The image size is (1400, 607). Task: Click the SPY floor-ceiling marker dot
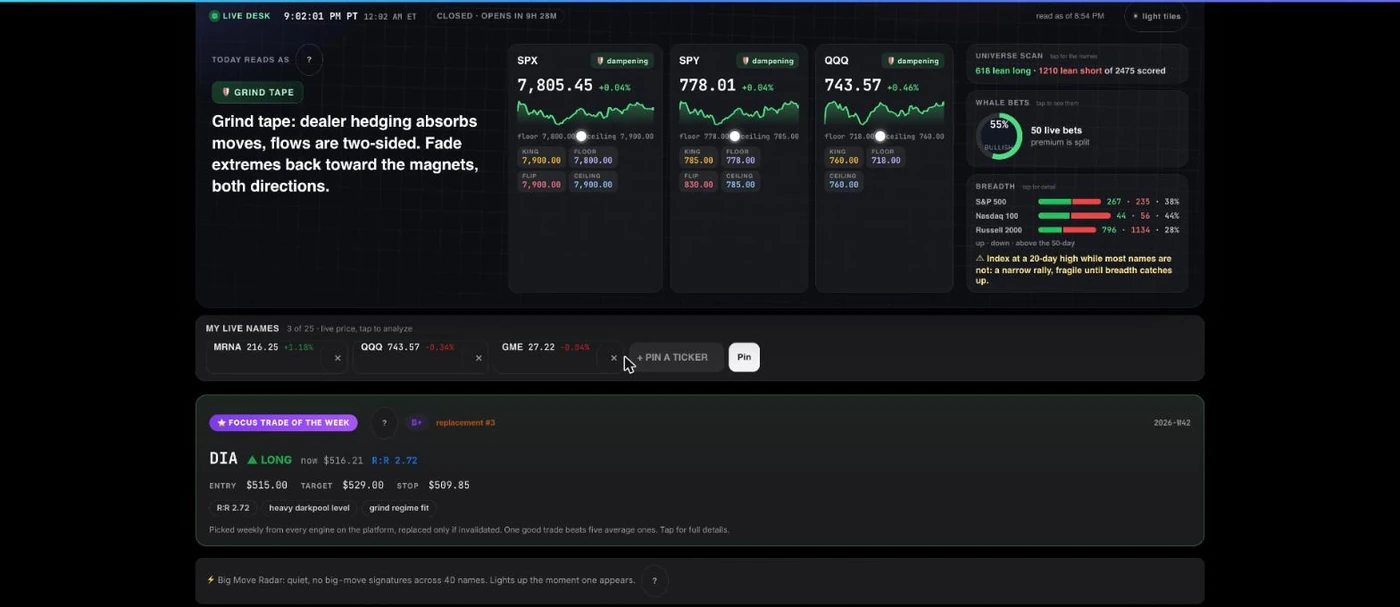pyautogui.click(x=735, y=136)
